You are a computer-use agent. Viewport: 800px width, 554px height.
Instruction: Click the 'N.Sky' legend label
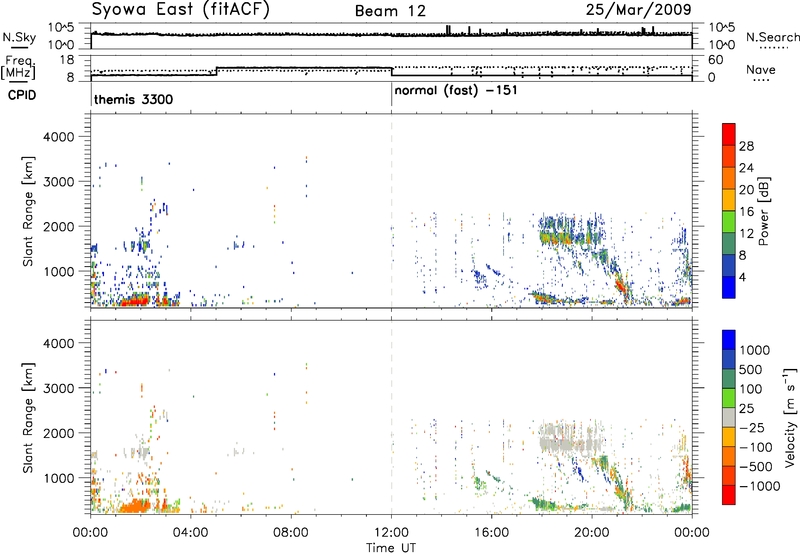point(19,37)
